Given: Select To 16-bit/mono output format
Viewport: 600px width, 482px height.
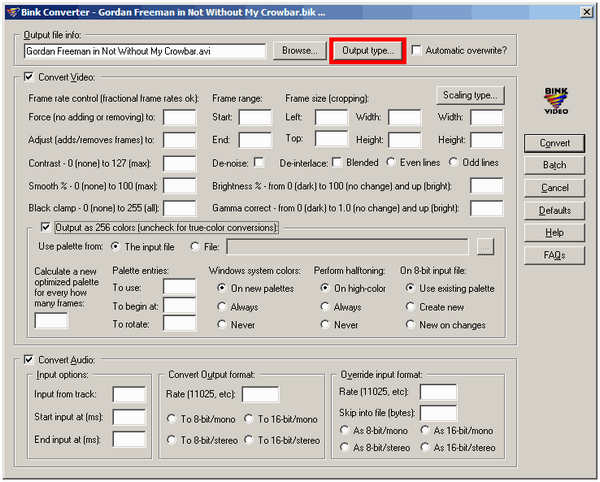Looking at the screenshot, I should tap(249, 419).
